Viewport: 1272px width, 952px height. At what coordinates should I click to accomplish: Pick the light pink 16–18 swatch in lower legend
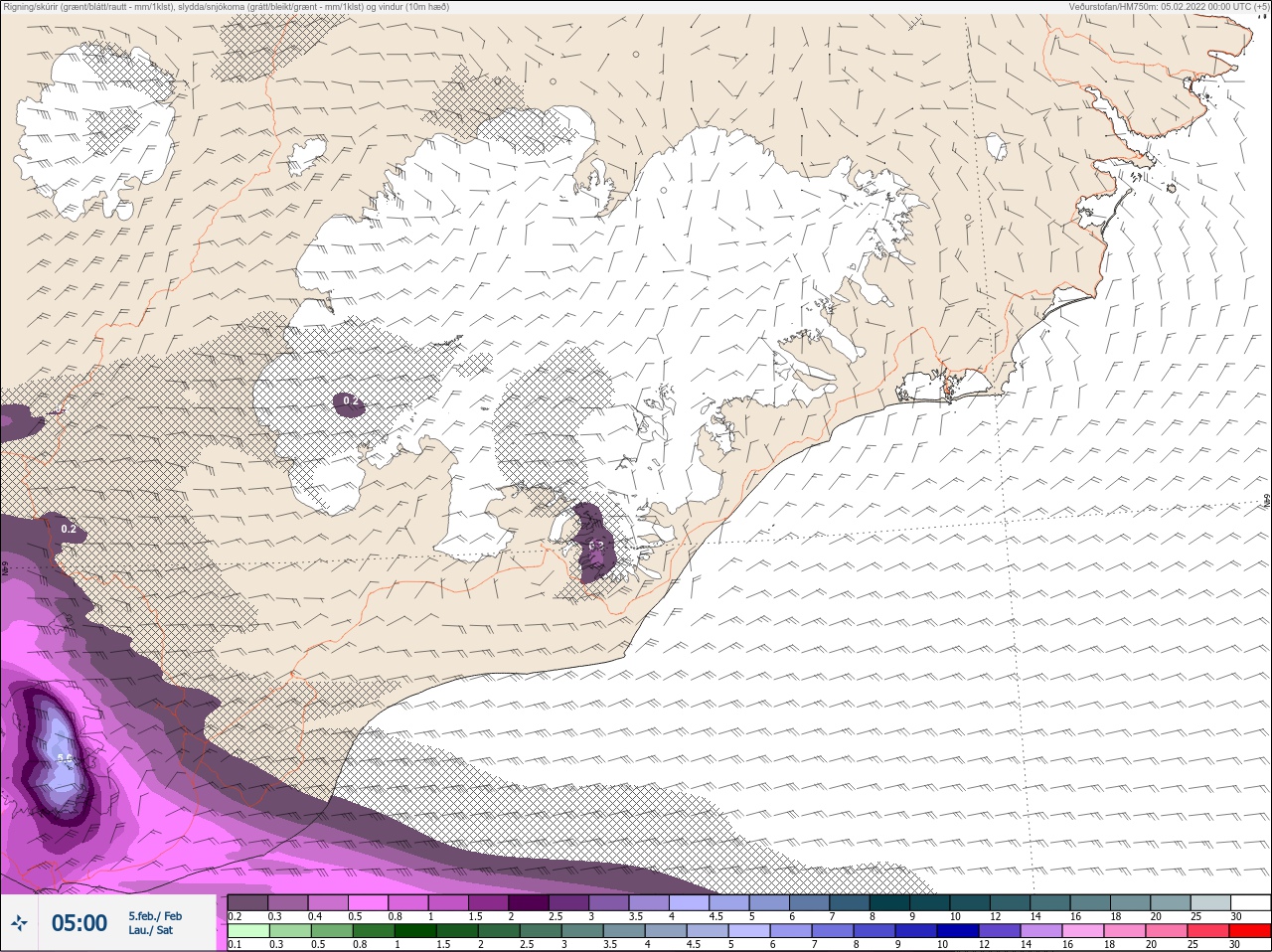1083,931
